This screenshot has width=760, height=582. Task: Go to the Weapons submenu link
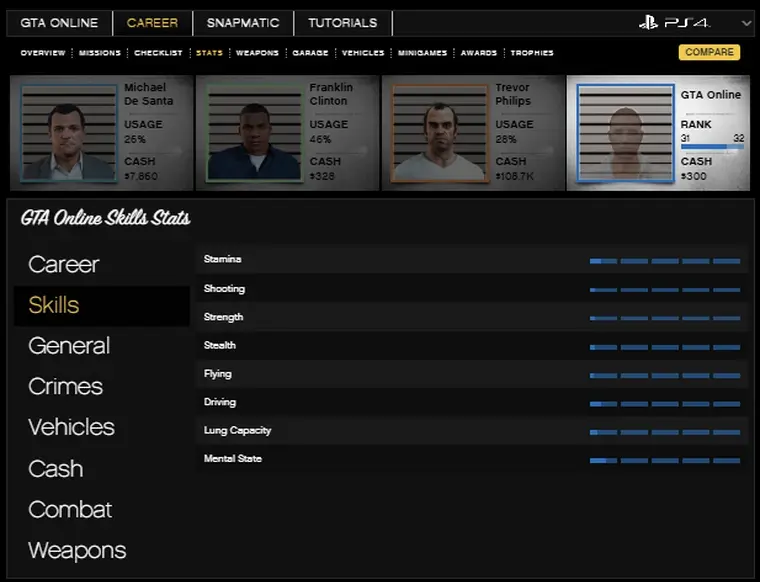[x=257, y=53]
